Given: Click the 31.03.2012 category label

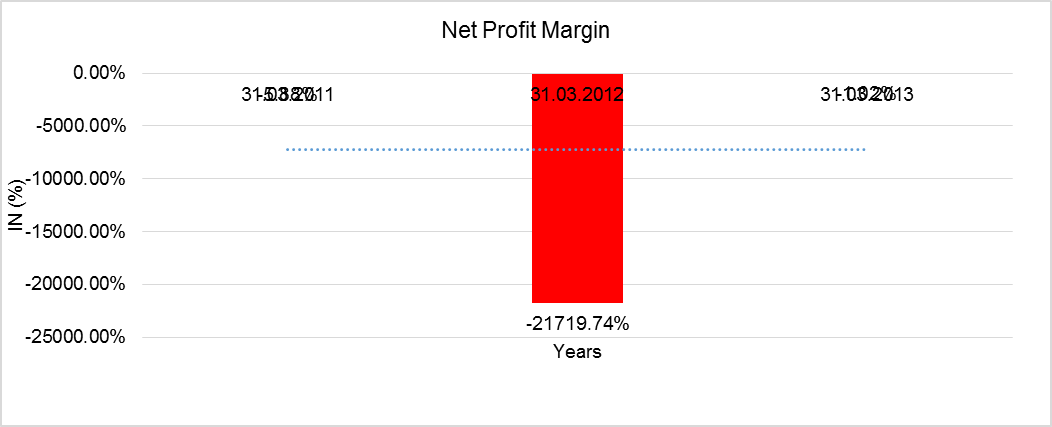Looking at the screenshot, I should 577,96.
